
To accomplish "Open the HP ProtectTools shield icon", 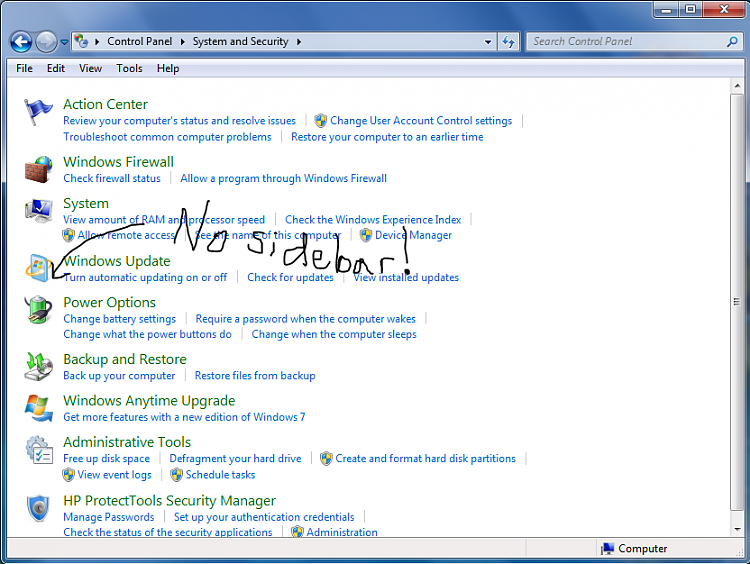I will pos(38,508).
